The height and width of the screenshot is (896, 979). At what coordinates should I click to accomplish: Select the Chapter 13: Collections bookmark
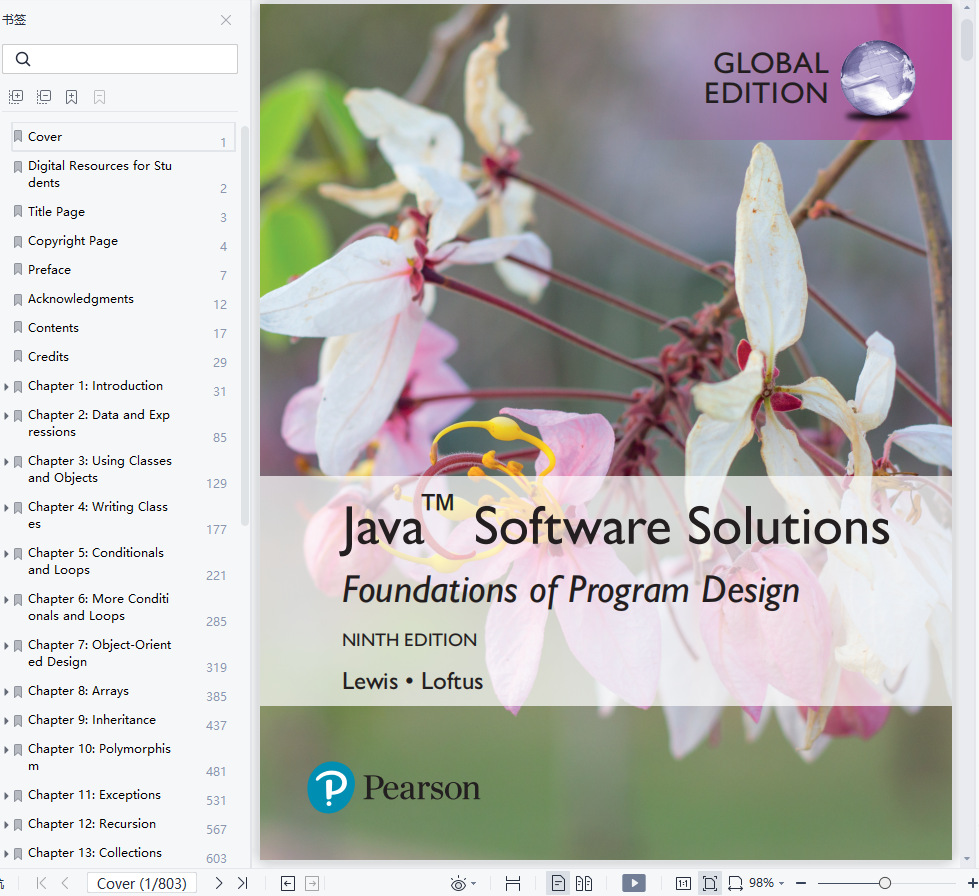coord(123,853)
